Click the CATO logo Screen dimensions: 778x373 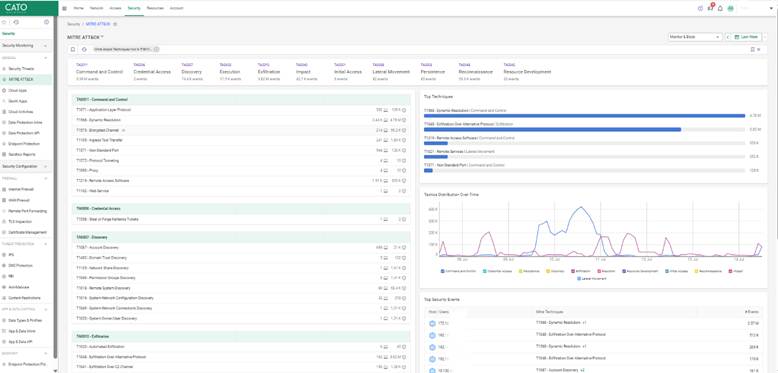pos(16,7)
